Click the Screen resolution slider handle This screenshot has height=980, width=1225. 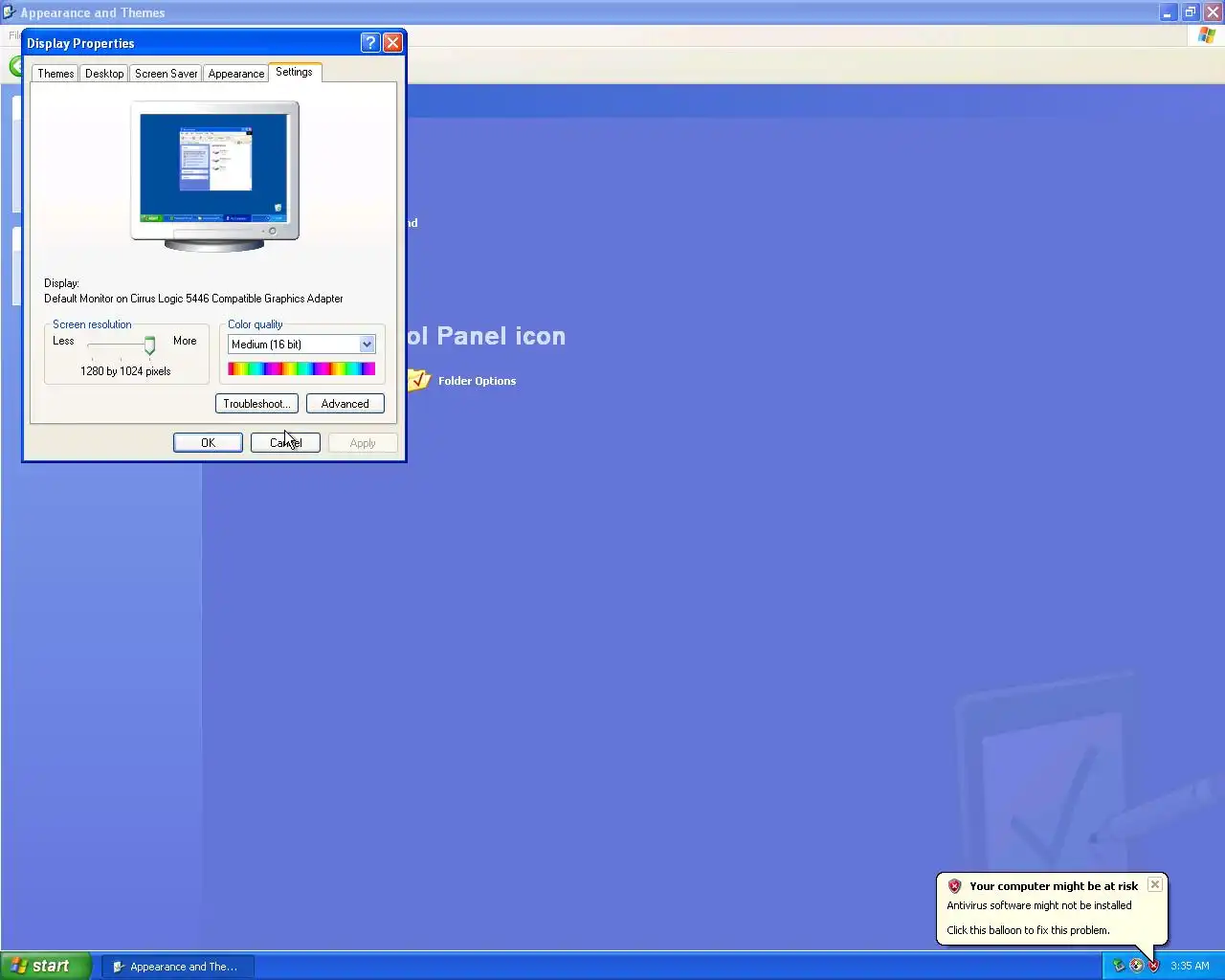click(x=149, y=345)
